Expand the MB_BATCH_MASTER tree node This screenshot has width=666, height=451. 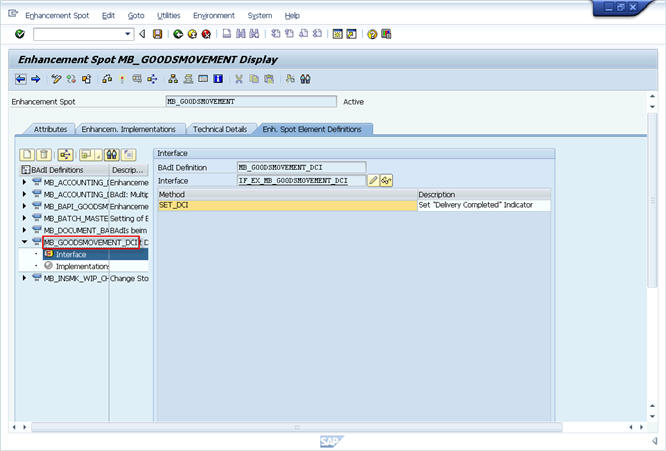pos(25,218)
